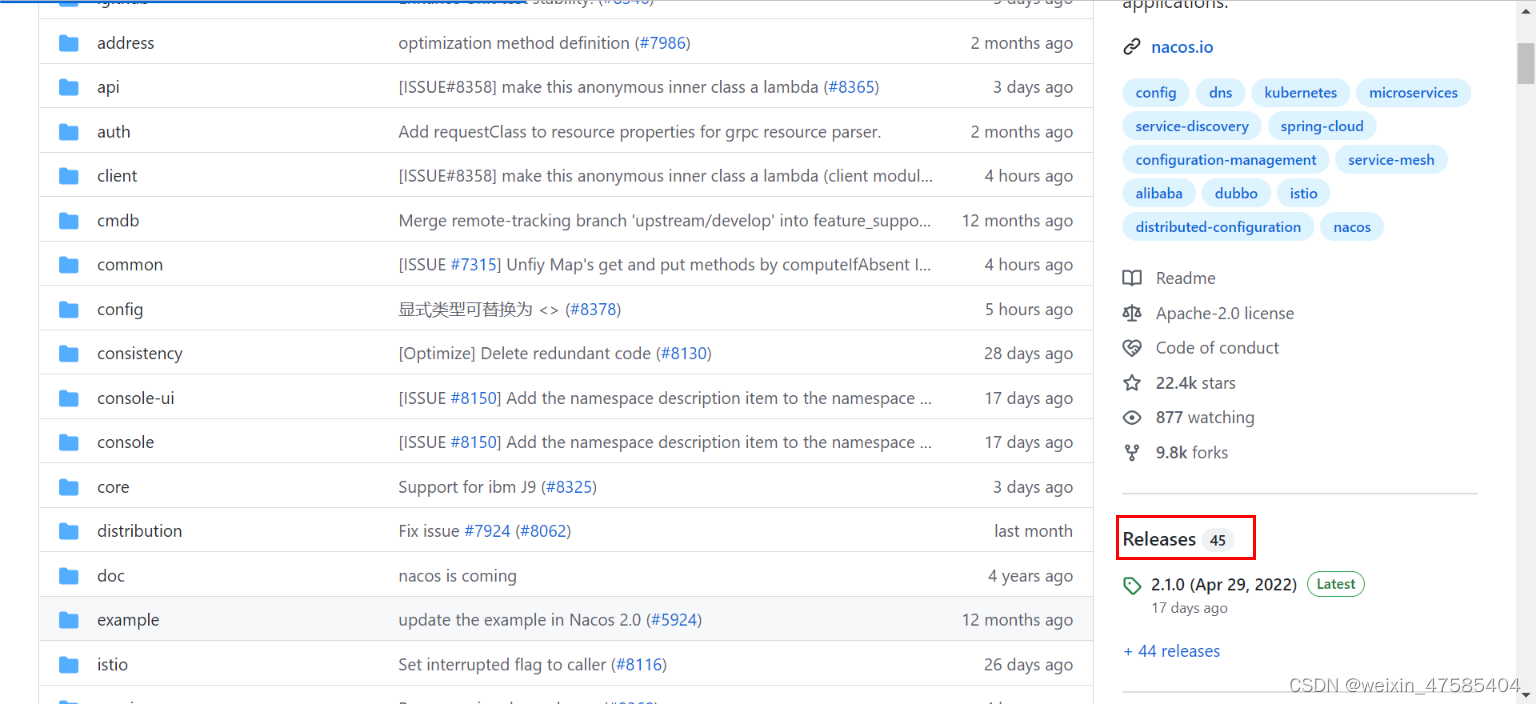Click the star icon near 22.4k stars
This screenshot has width=1536, height=704.
click(x=1131, y=382)
